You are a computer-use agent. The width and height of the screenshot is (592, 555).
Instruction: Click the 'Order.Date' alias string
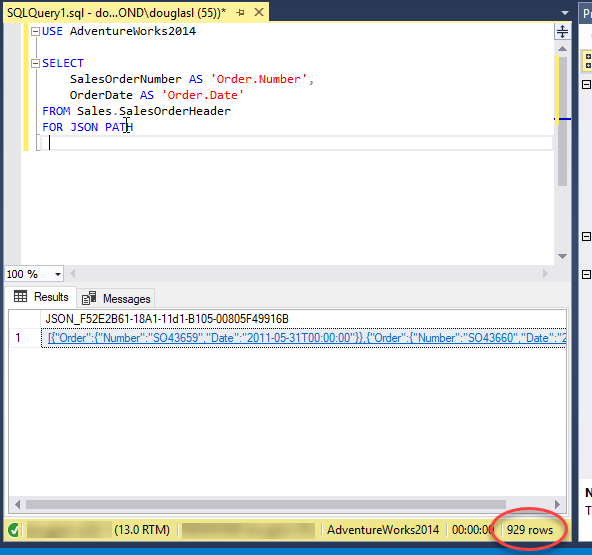coord(203,95)
